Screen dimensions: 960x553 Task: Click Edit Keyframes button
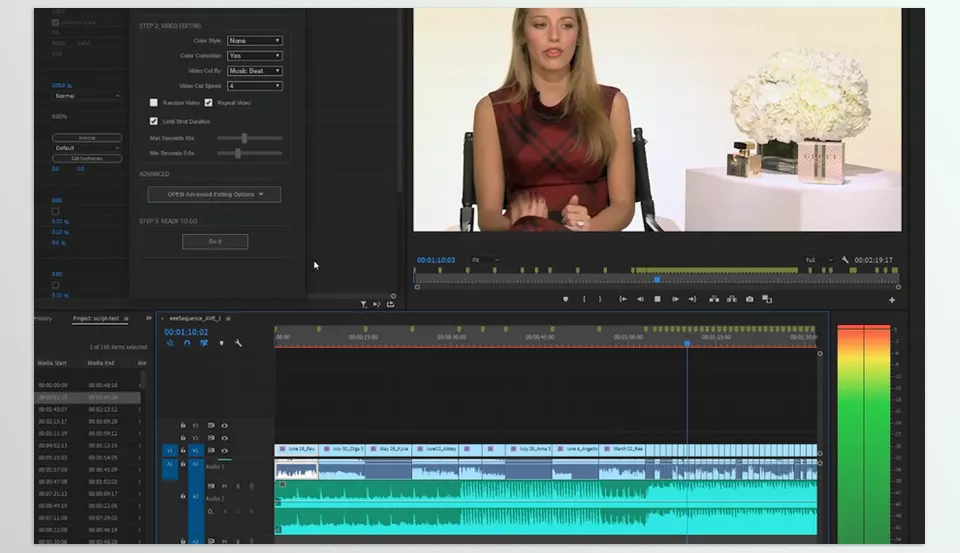click(87, 159)
